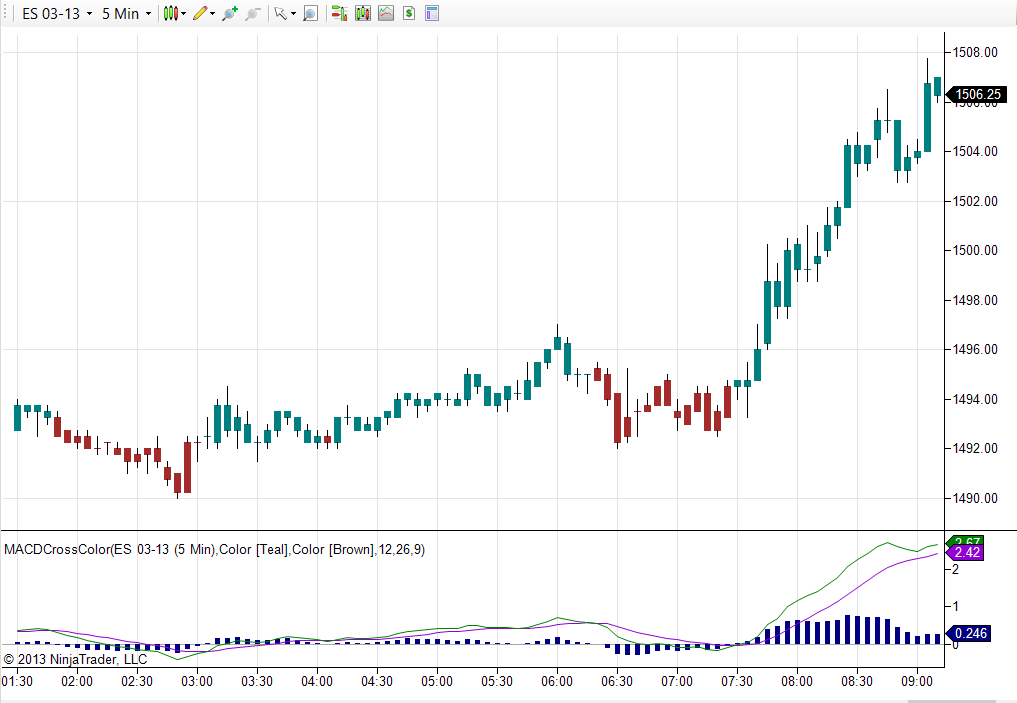The width and height of the screenshot is (1017, 703).
Task: Toggle the chart trader icon
Action: pyautogui.click(x=339, y=13)
